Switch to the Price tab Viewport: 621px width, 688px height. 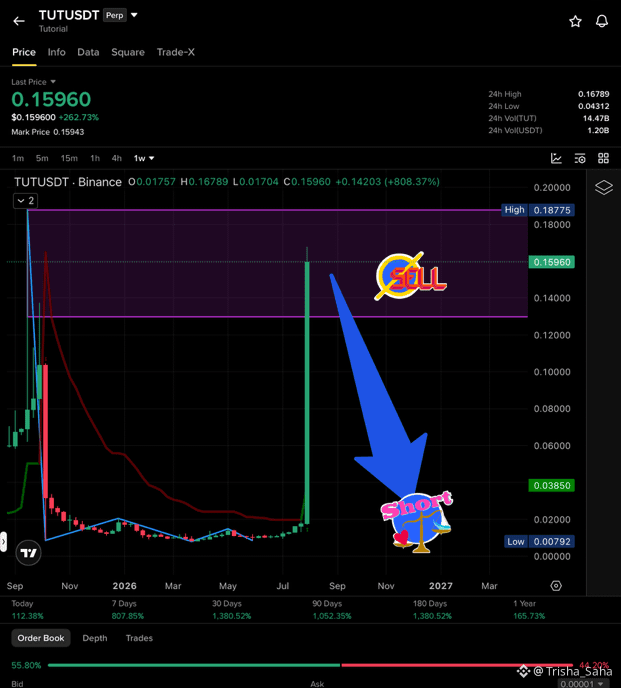point(24,52)
